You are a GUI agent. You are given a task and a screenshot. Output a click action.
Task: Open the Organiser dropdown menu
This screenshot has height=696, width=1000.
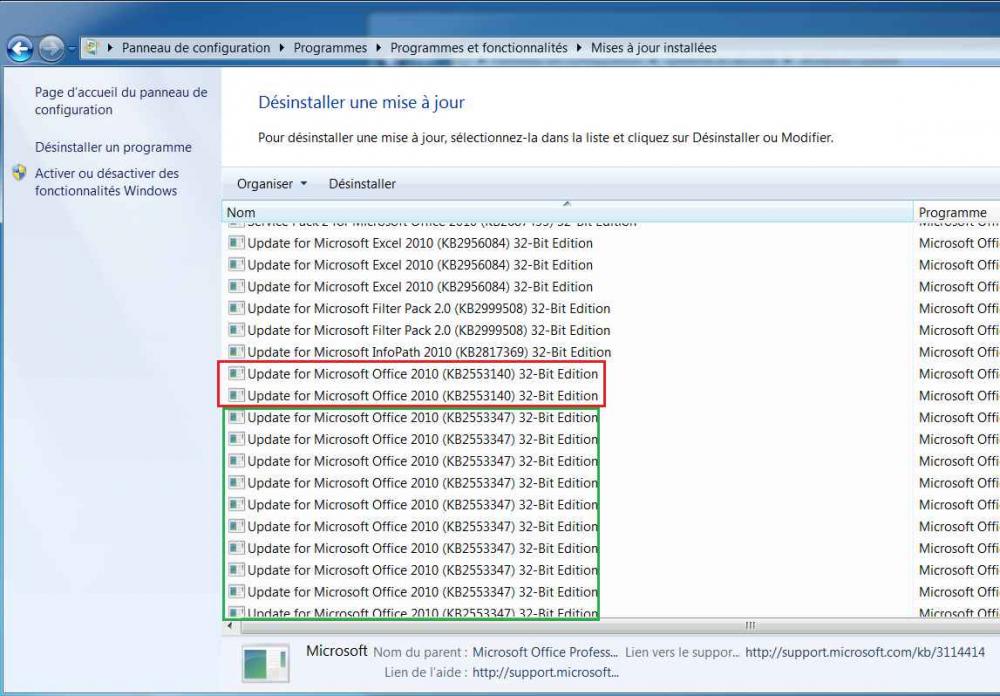click(x=272, y=184)
